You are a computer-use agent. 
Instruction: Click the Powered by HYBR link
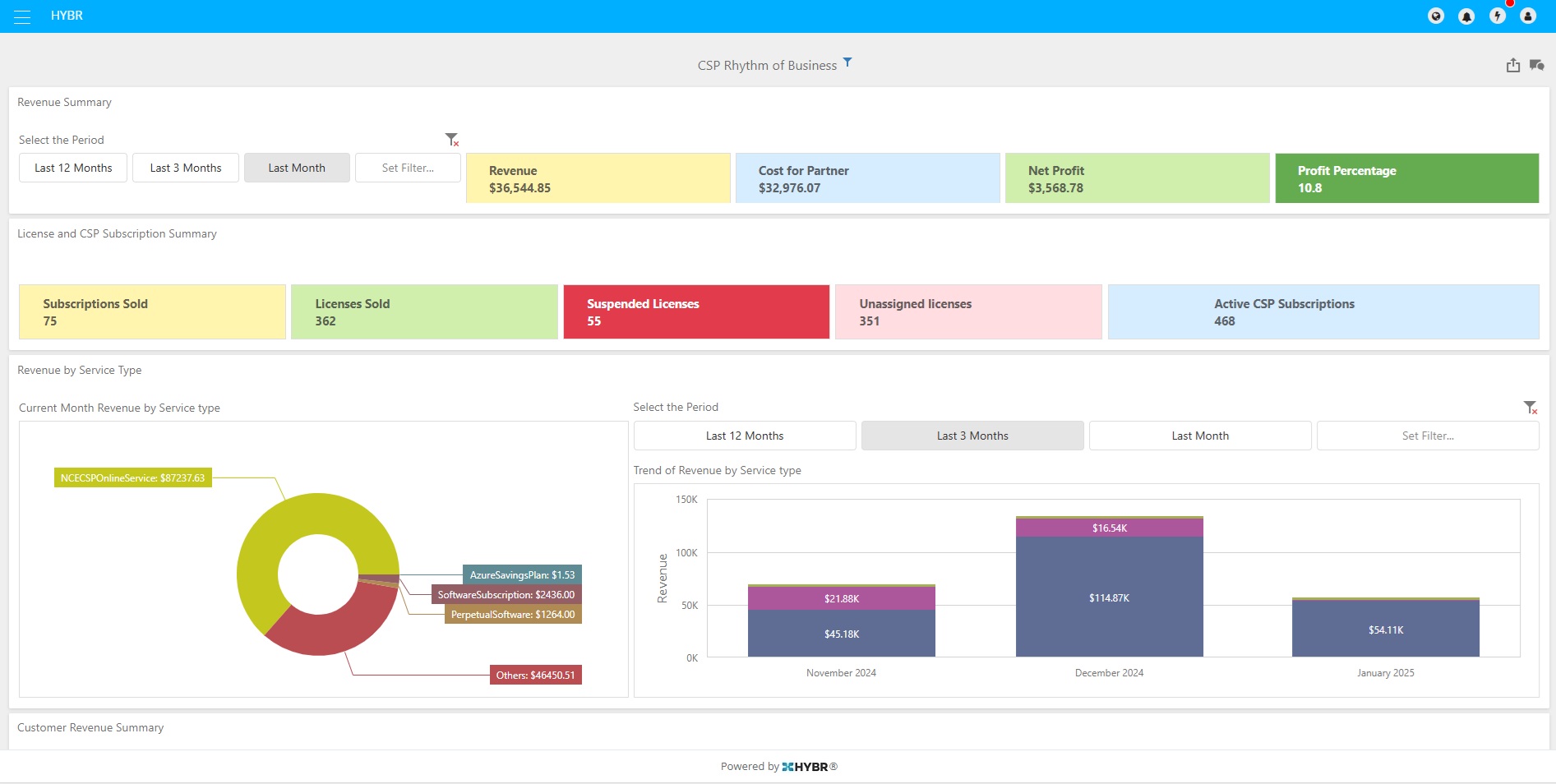pyautogui.click(x=778, y=766)
